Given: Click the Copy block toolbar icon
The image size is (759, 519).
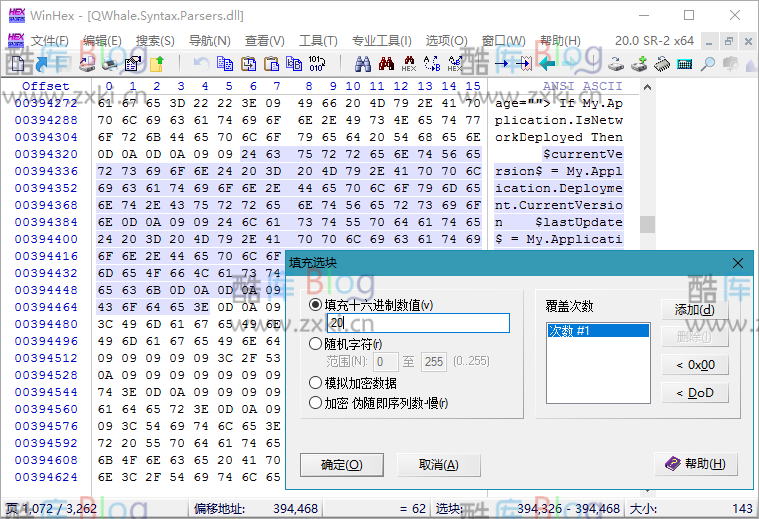Looking at the screenshot, I should point(225,63).
